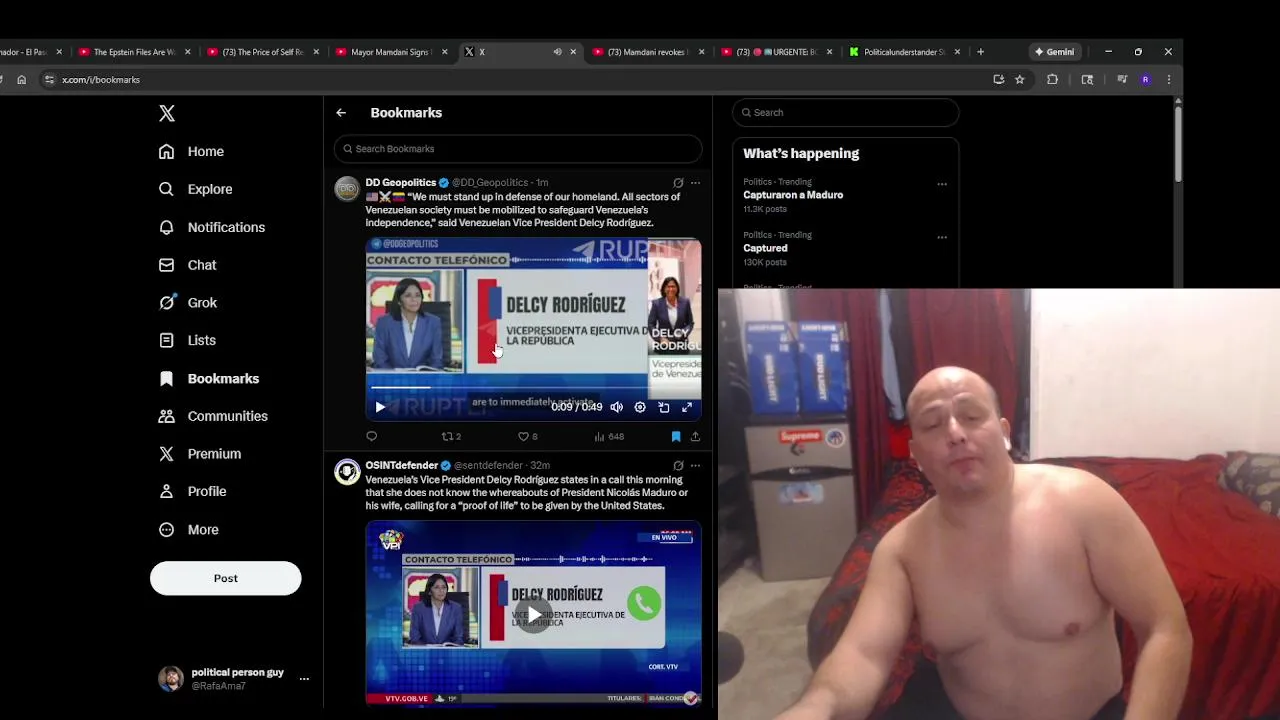Select Bookmarks in the sidebar

(208, 378)
